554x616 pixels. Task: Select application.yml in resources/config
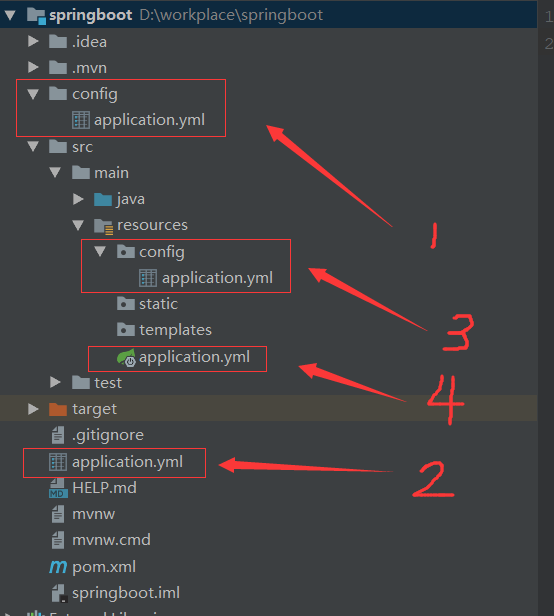[x=217, y=278]
